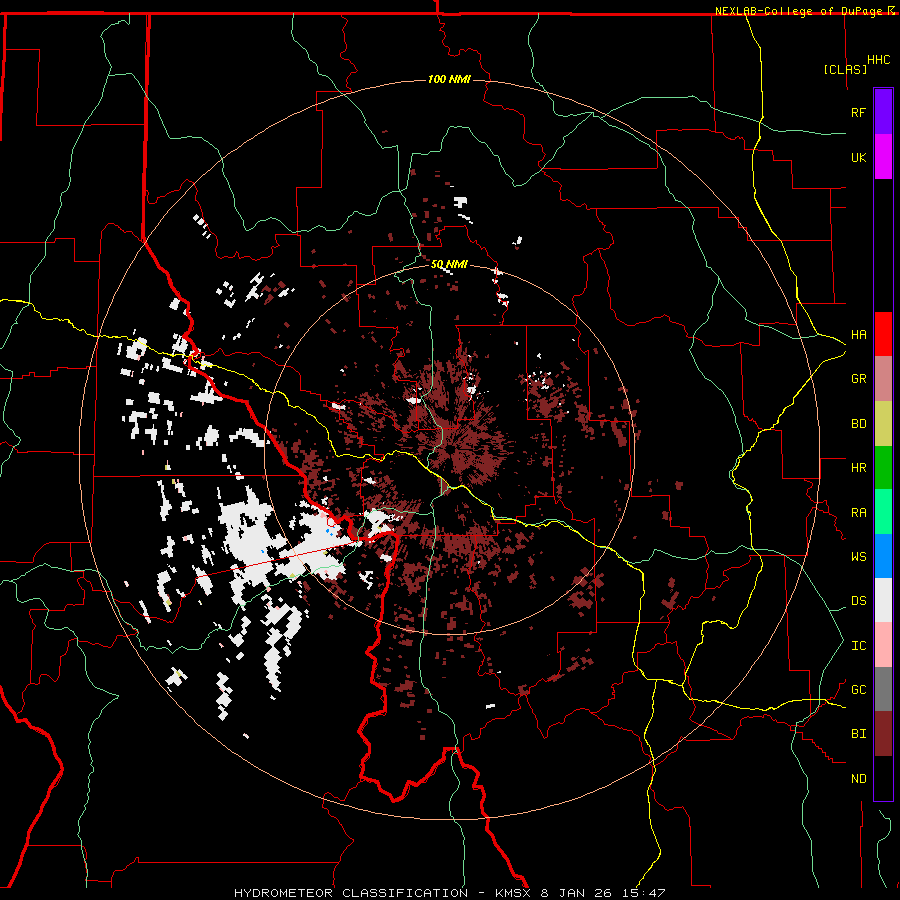Click the 'UK' legend label
Viewport: 900px width, 900px height.
(x=858, y=157)
